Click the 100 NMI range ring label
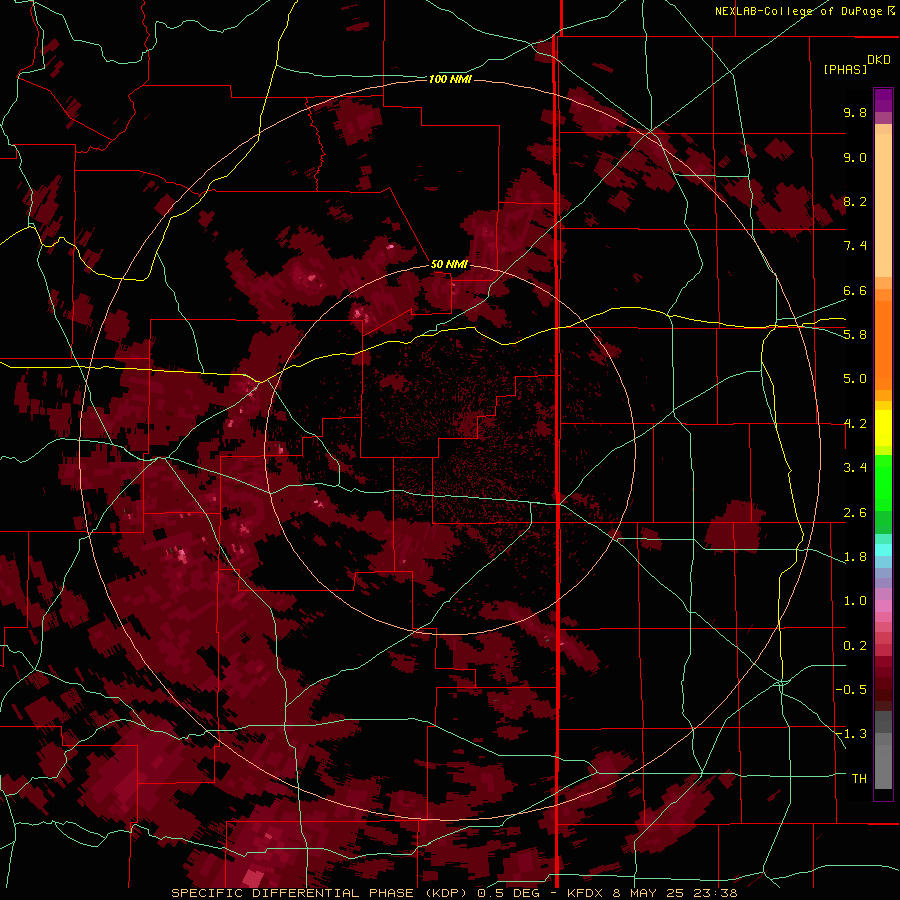Image resolution: width=900 pixels, height=900 pixels. point(450,79)
